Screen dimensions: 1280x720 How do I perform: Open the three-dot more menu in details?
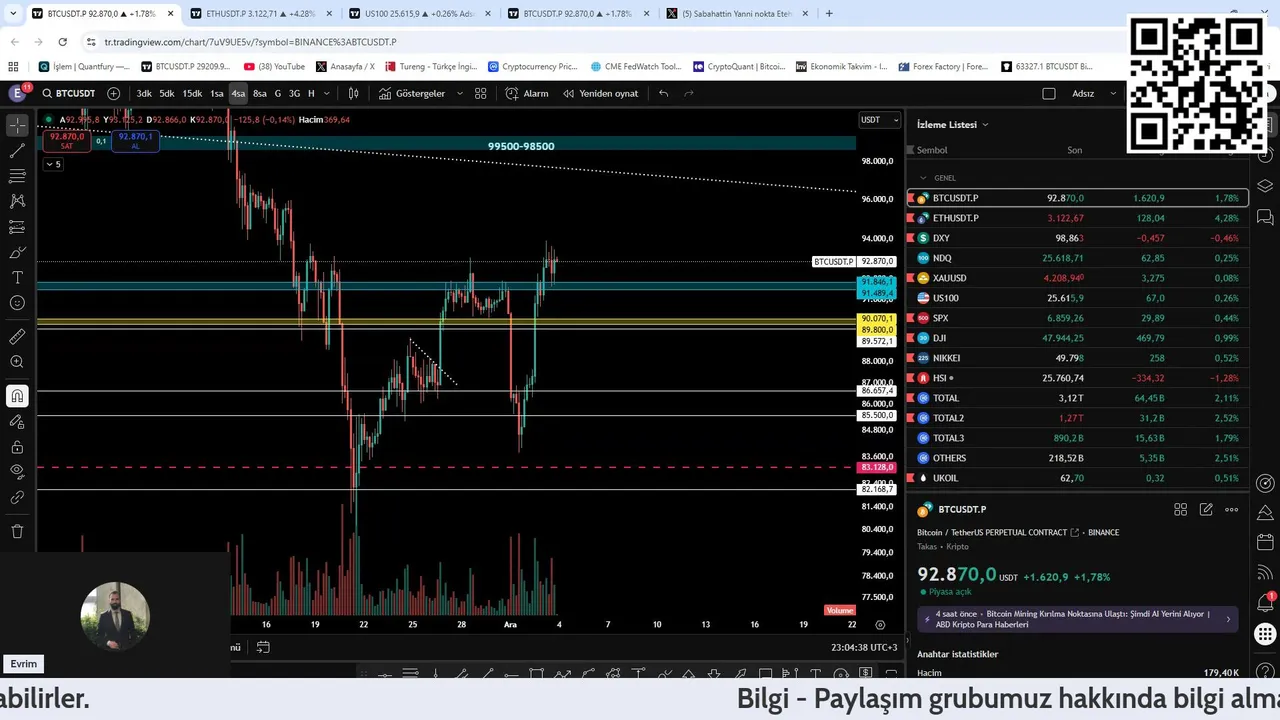click(1231, 509)
